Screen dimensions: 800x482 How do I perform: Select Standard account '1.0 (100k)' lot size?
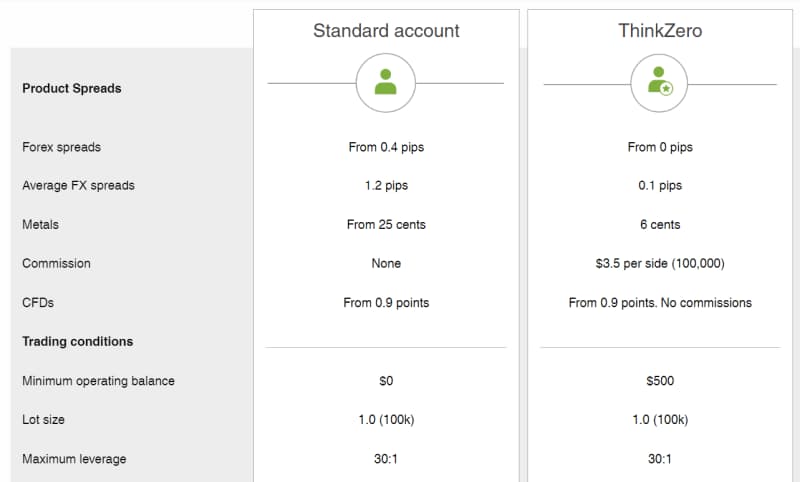386,419
